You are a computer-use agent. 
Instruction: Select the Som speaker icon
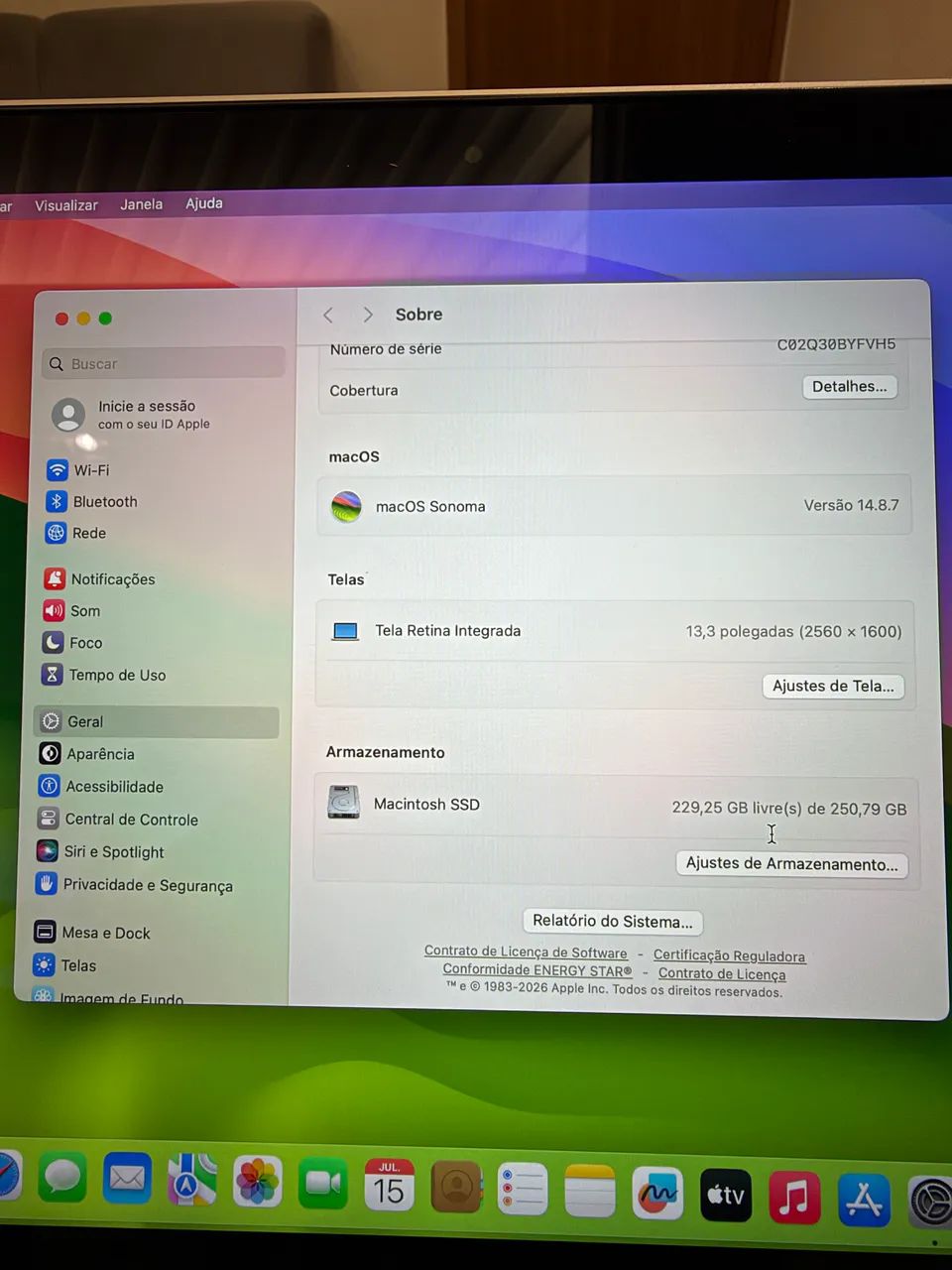pos(54,610)
